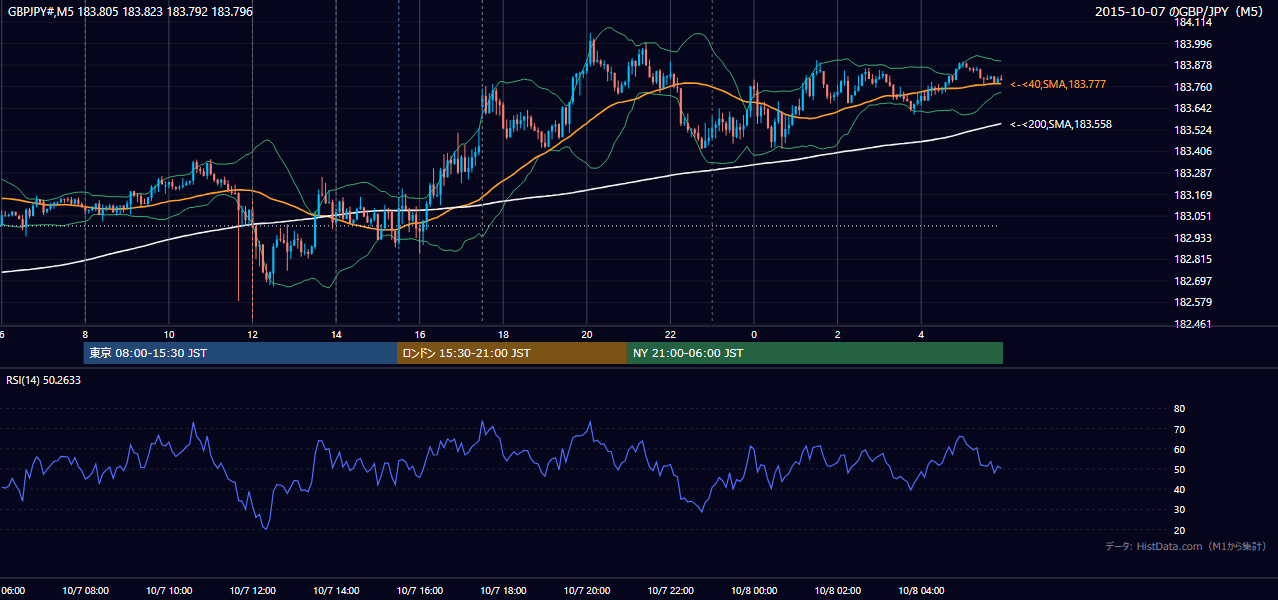
Task: Click price axis value 183.760
Action: tap(1192, 87)
